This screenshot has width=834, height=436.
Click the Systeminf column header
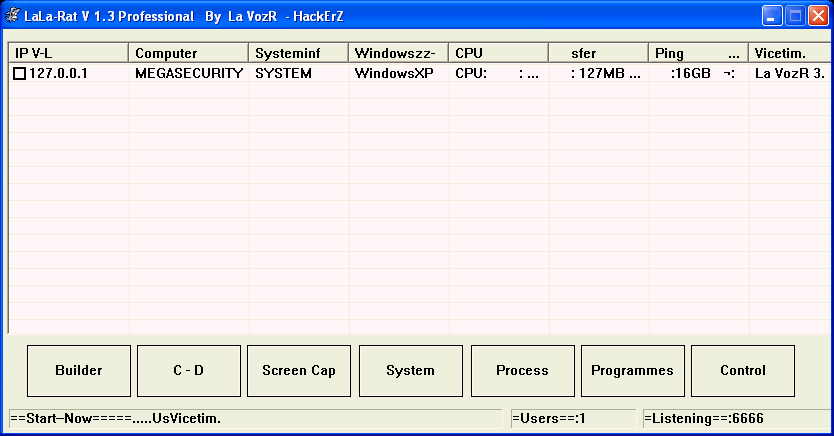298,53
